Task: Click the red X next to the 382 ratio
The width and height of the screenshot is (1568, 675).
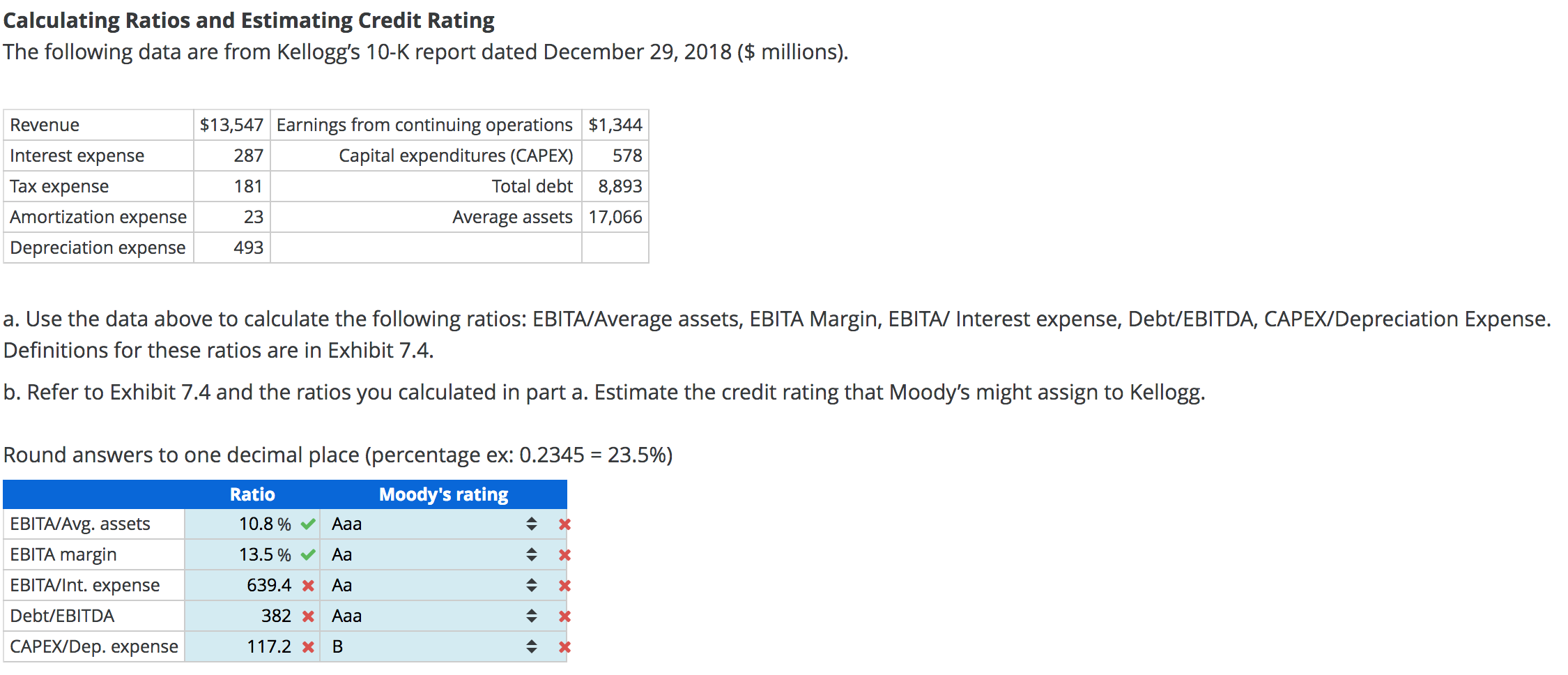Action: point(307,616)
